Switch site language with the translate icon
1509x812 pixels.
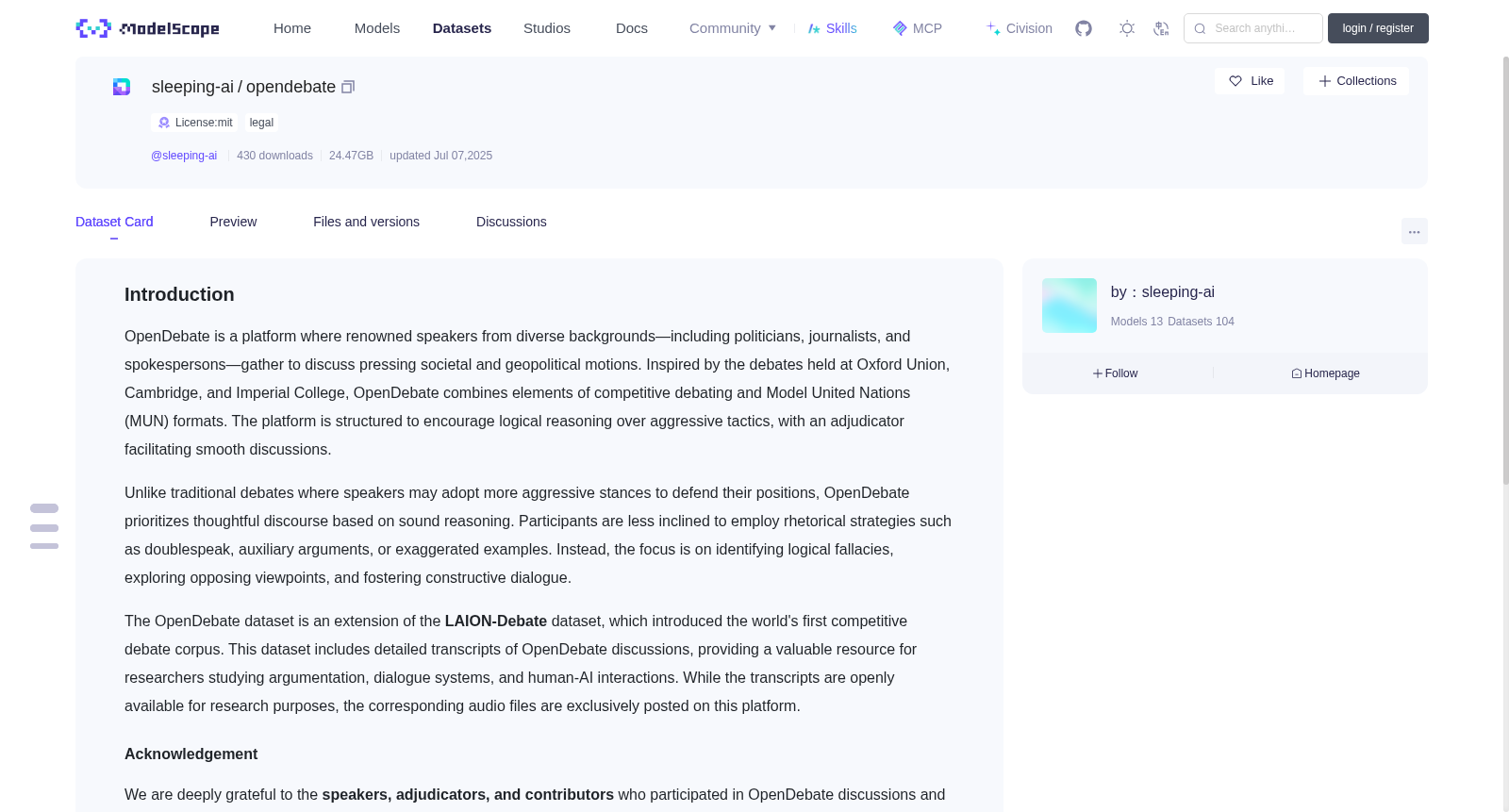tap(1161, 28)
